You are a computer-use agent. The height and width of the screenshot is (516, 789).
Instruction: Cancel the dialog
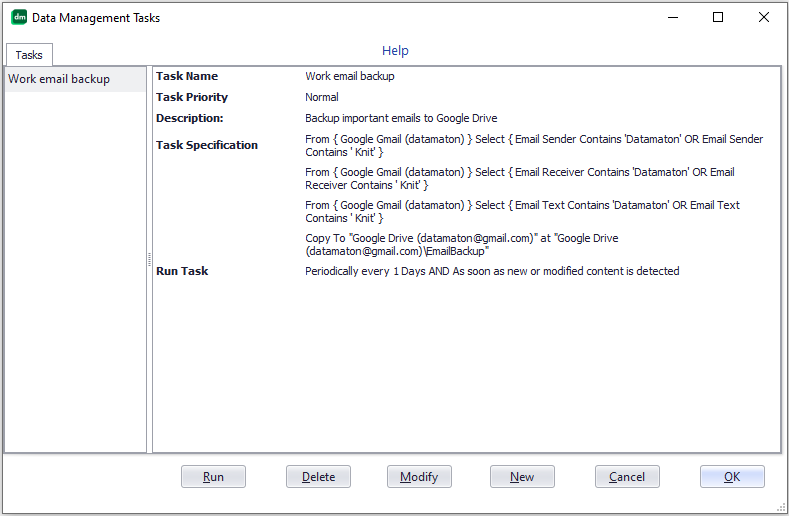click(x=627, y=477)
